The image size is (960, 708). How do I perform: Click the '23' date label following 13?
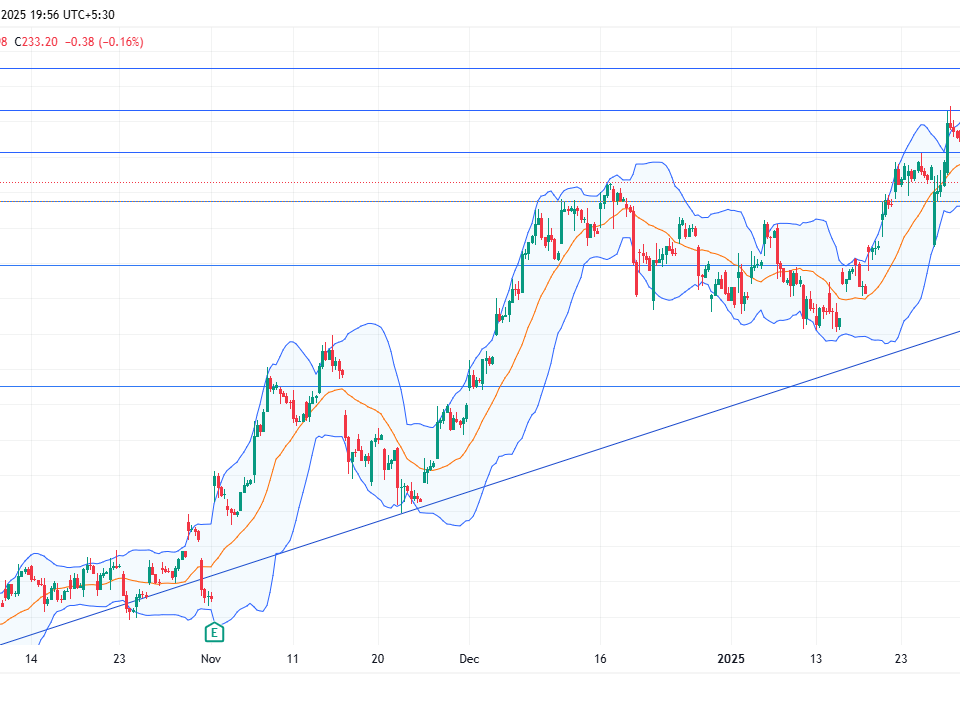pyautogui.click(x=901, y=659)
